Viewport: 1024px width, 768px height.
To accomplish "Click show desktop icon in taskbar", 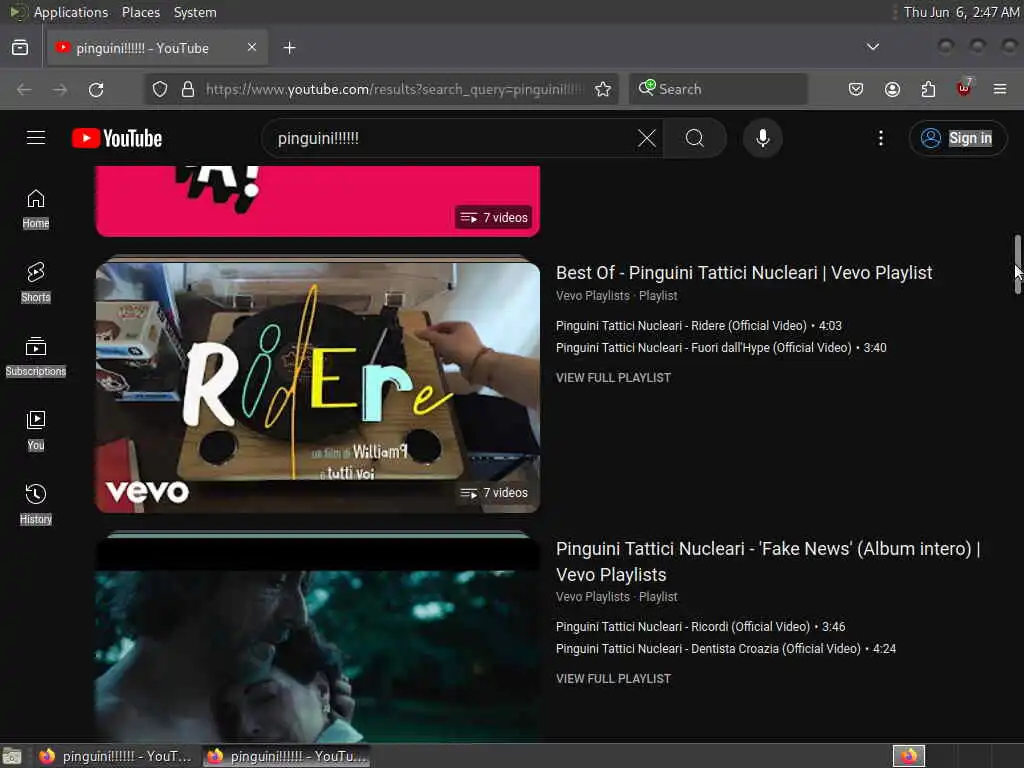I will pos(12,756).
